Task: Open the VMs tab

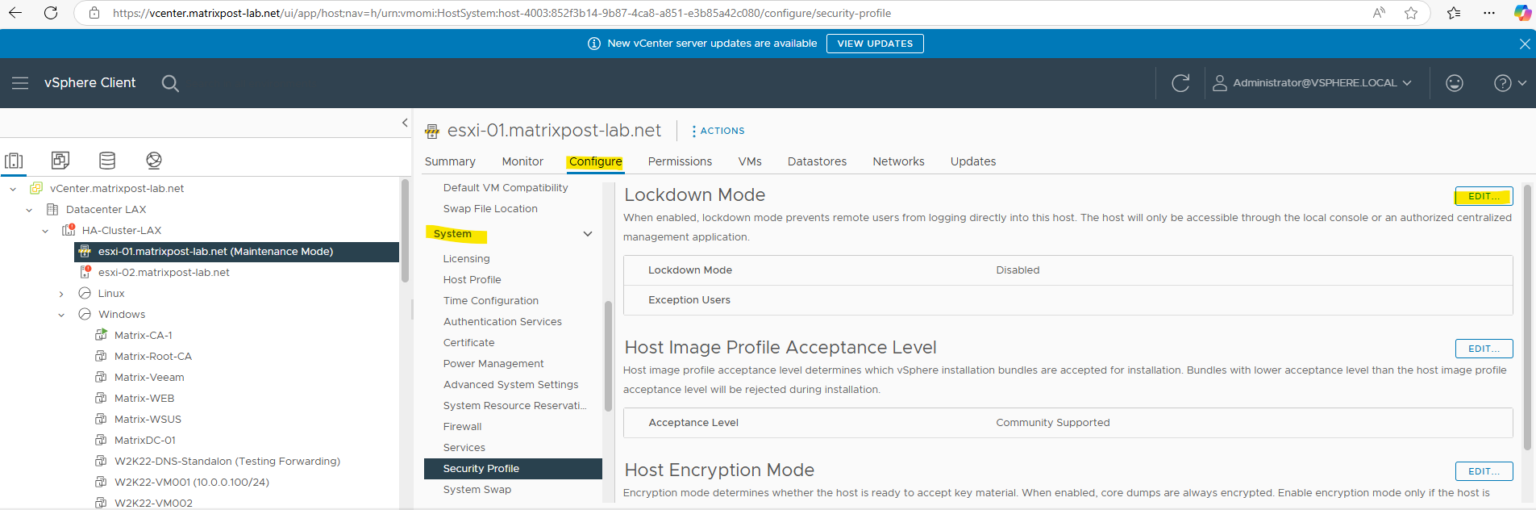Action: 750,161
